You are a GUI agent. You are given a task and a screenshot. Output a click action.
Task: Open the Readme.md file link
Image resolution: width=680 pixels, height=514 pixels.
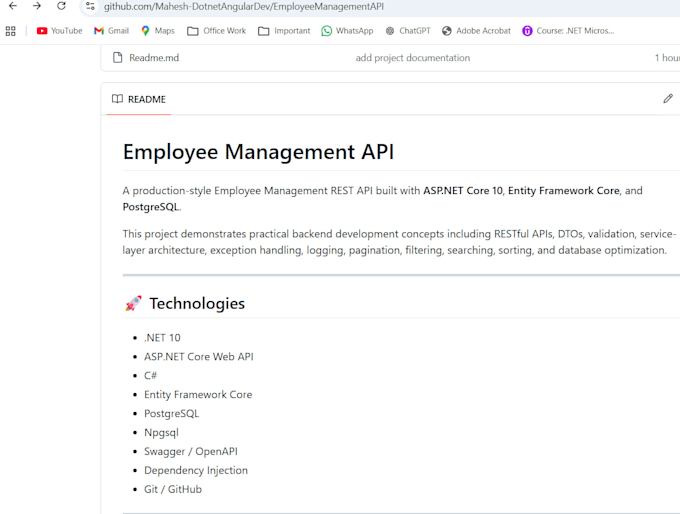pyautogui.click(x=154, y=58)
